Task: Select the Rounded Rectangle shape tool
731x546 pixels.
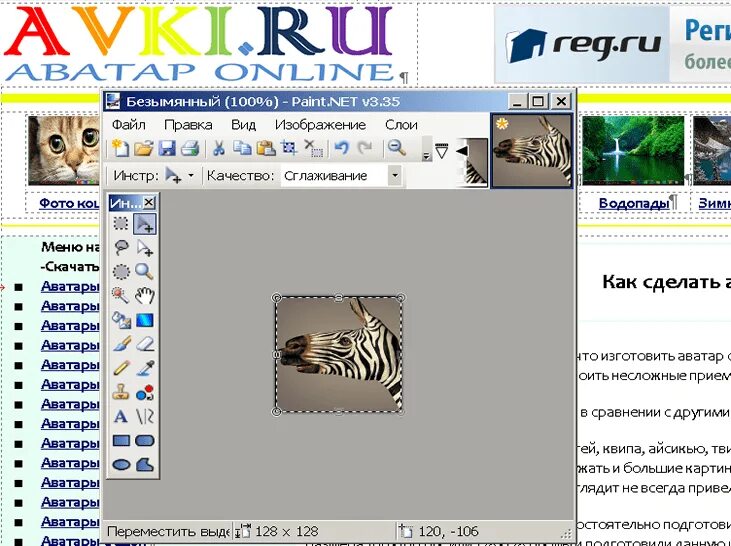Action: [145, 441]
